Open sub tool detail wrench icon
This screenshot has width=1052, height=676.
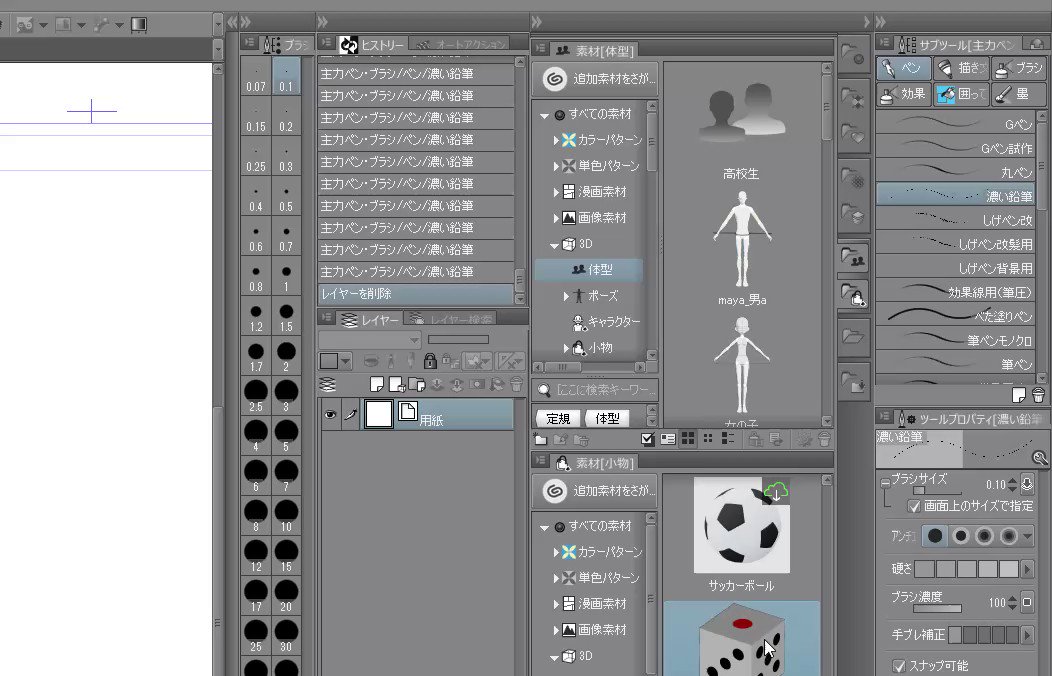[x=1040, y=458]
